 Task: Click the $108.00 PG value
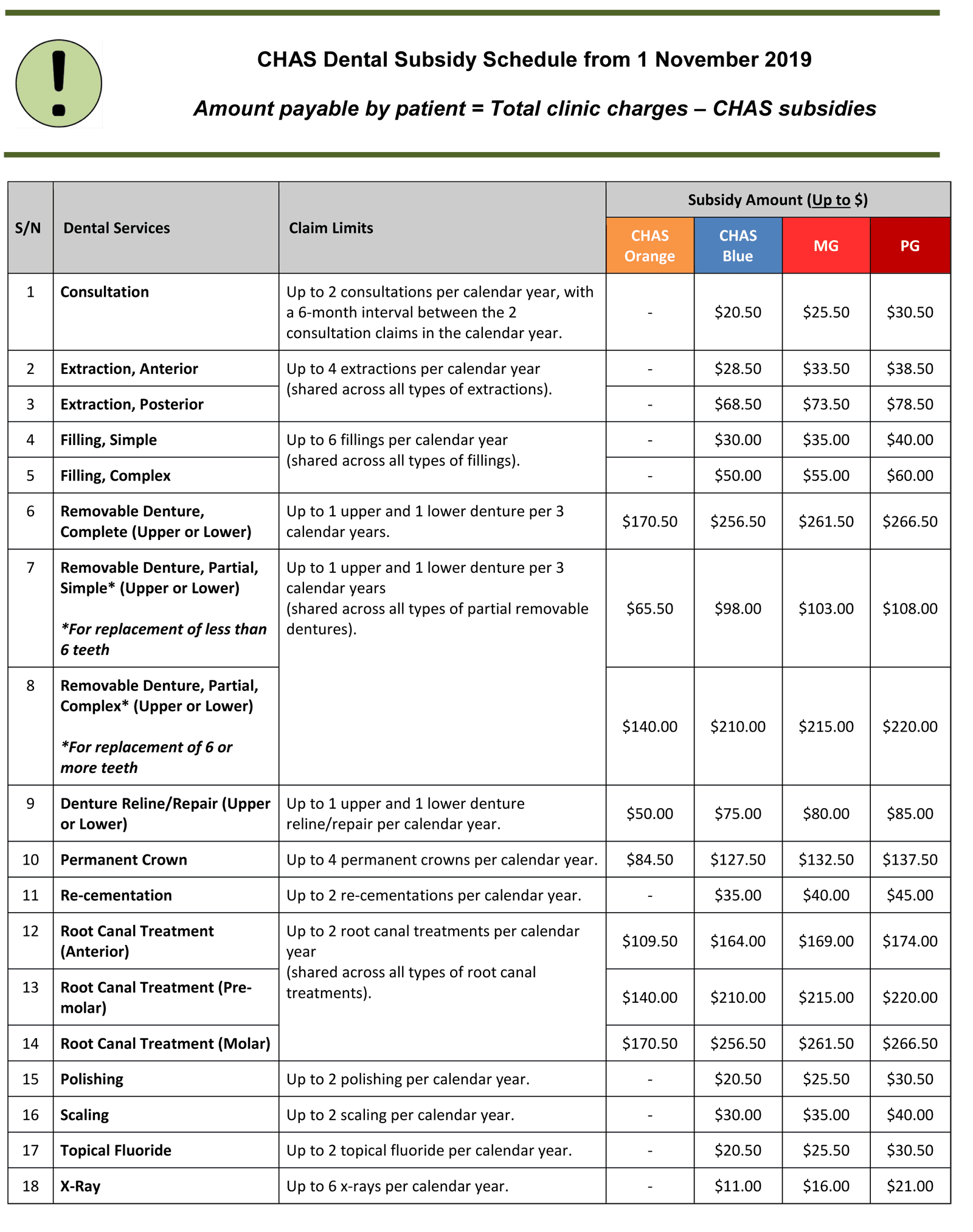910,609
